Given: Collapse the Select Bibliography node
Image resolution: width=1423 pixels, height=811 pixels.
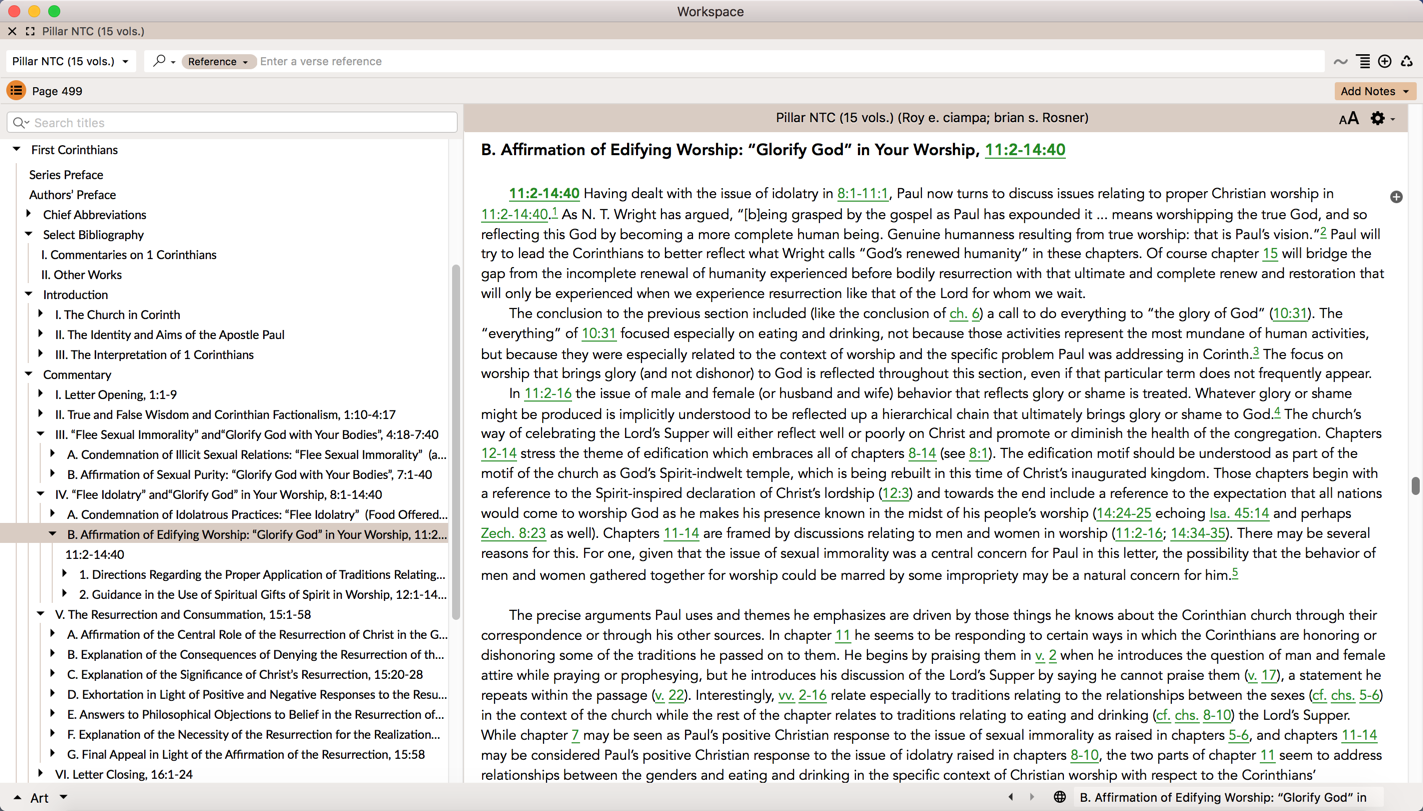Looking at the screenshot, I should (29, 234).
